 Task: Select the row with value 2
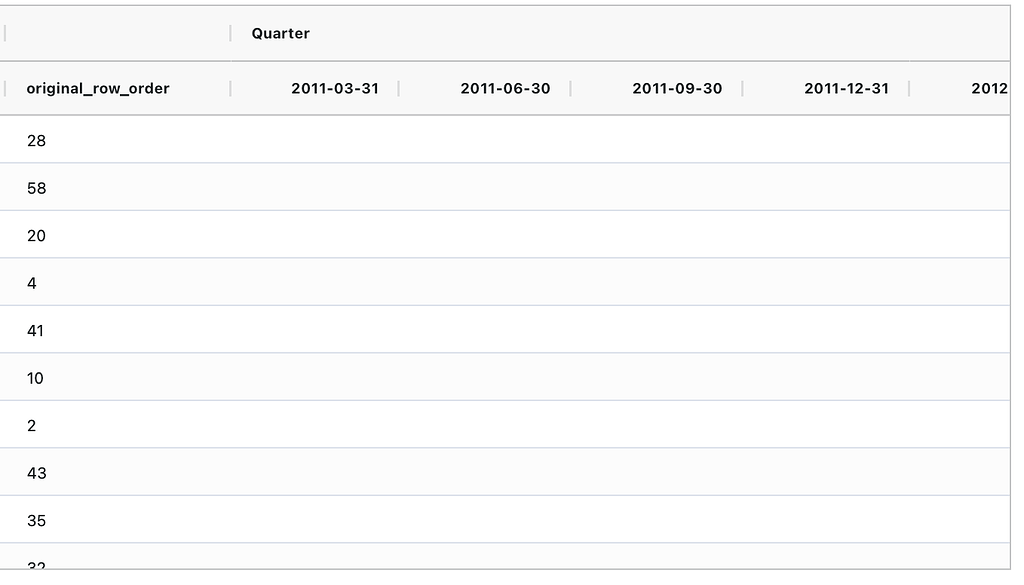pyautogui.click(x=32, y=425)
